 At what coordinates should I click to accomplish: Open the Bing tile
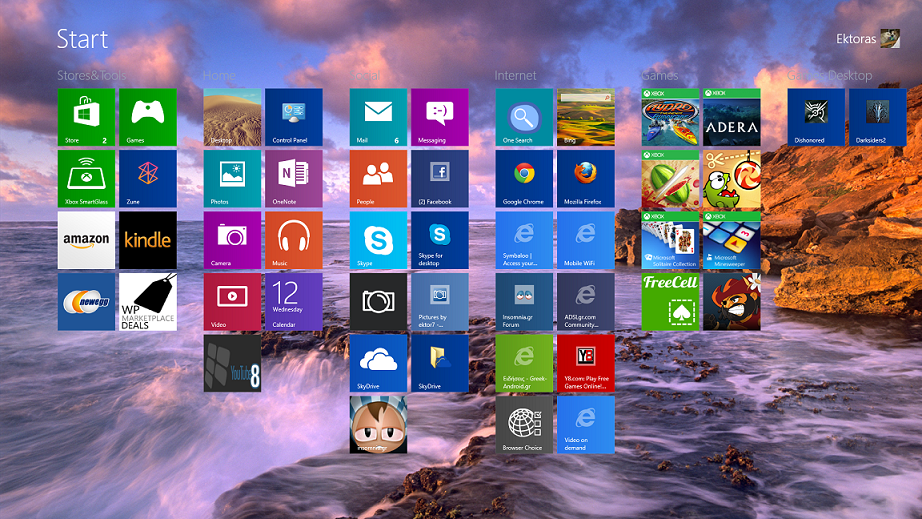pyautogui.click(x=585, y=117)
